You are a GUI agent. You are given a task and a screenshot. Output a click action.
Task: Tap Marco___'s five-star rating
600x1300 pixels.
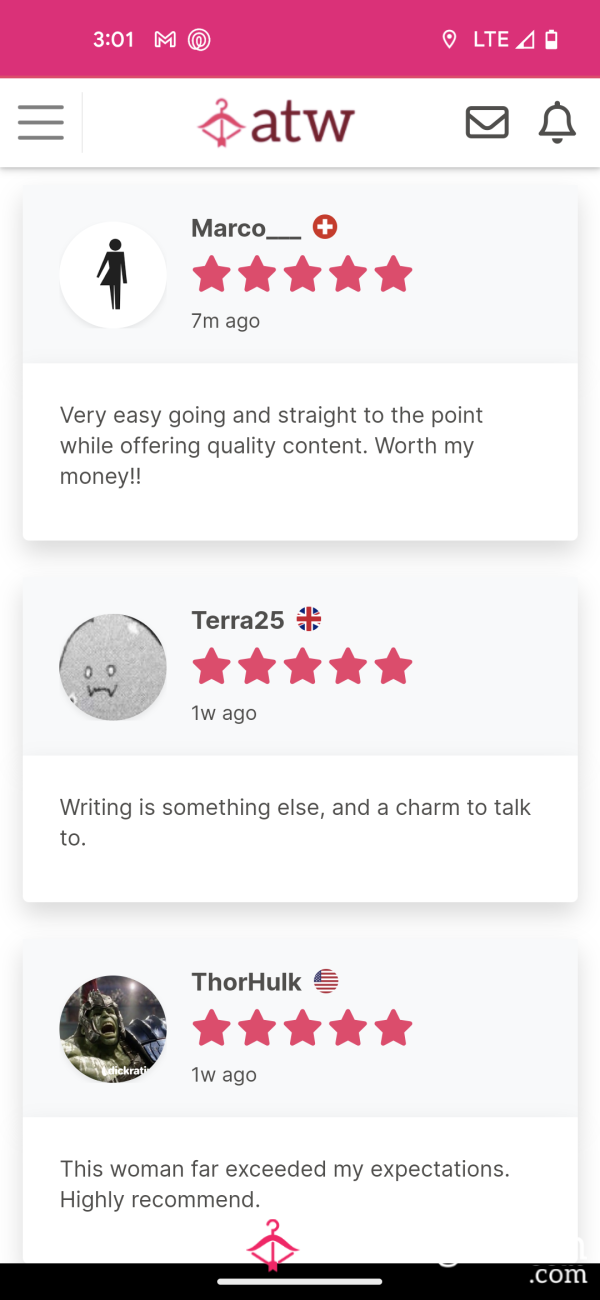(302, 274)
